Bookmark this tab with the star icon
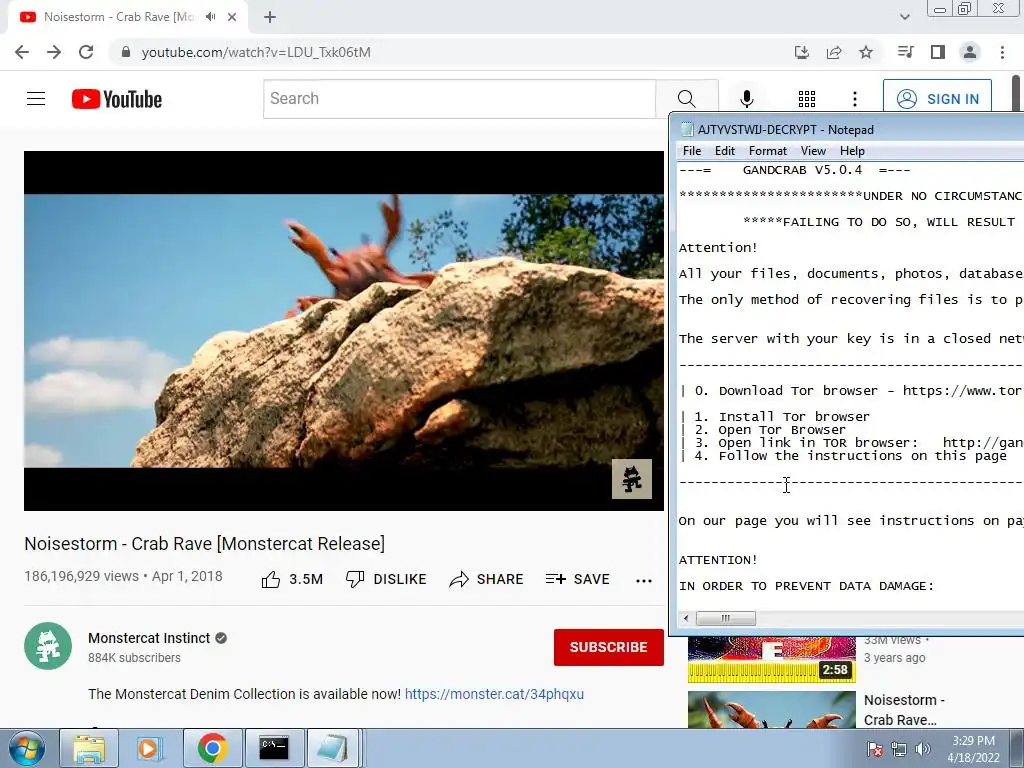The image size is (1024, 768). pos(866,52)
